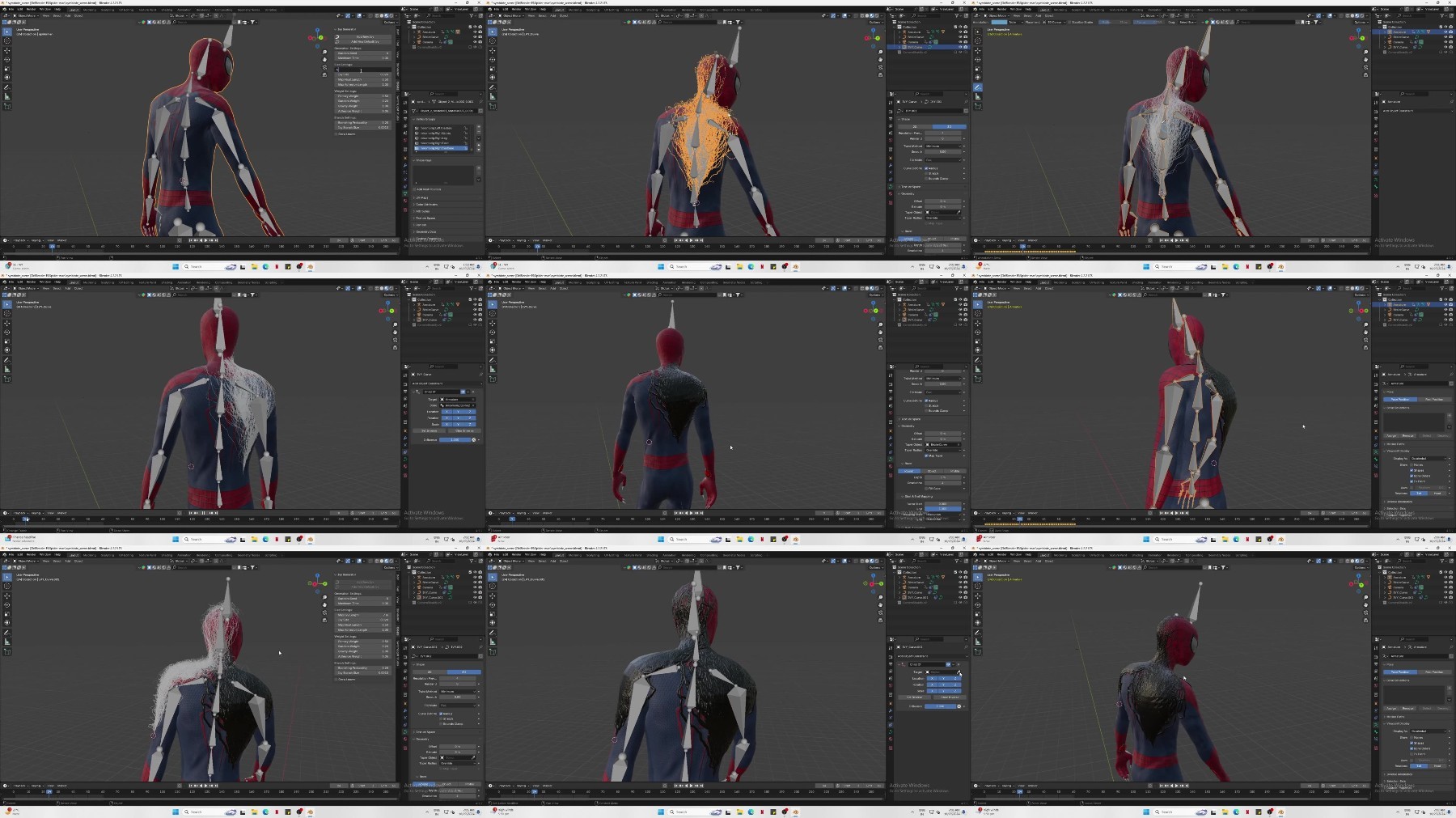The image size is (1456, 818).
Task: Open File Explorer from taskbar below top-left window
Action: (x=254, y=266)
